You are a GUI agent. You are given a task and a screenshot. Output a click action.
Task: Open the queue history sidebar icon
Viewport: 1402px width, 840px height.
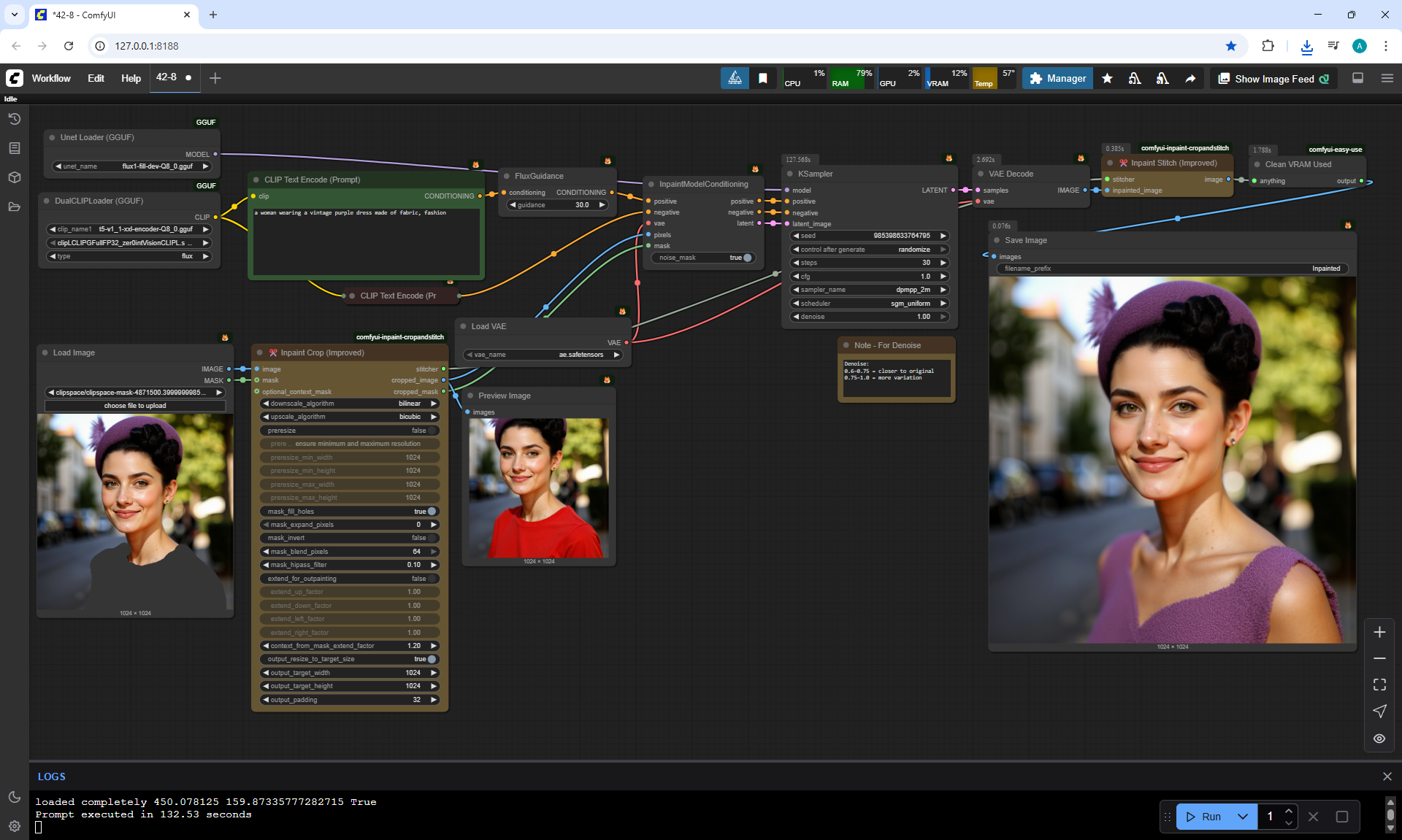(15, 119)
